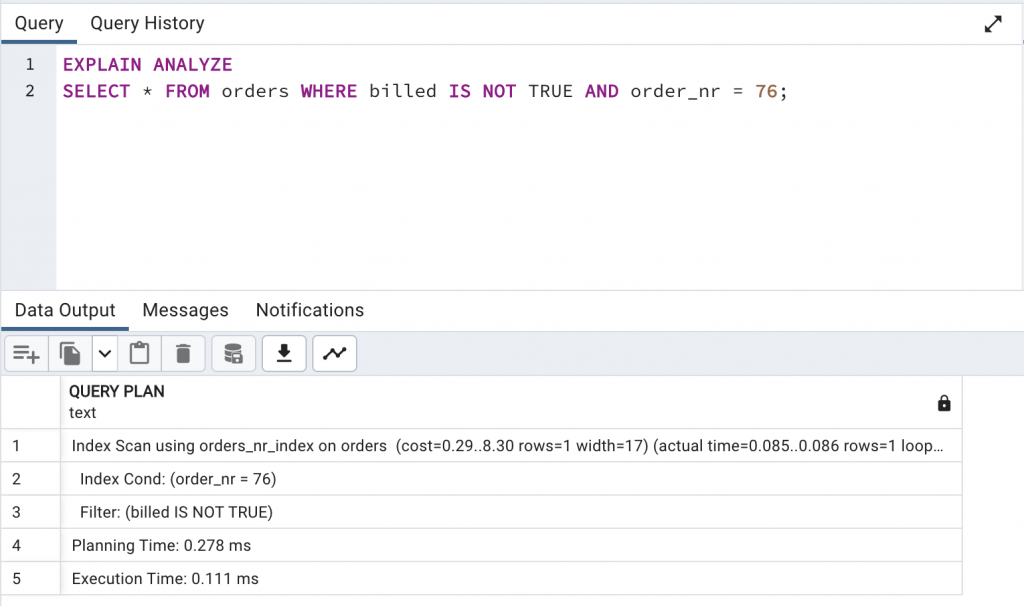Click the Copy icon in the results toolbar

point(70,354)
